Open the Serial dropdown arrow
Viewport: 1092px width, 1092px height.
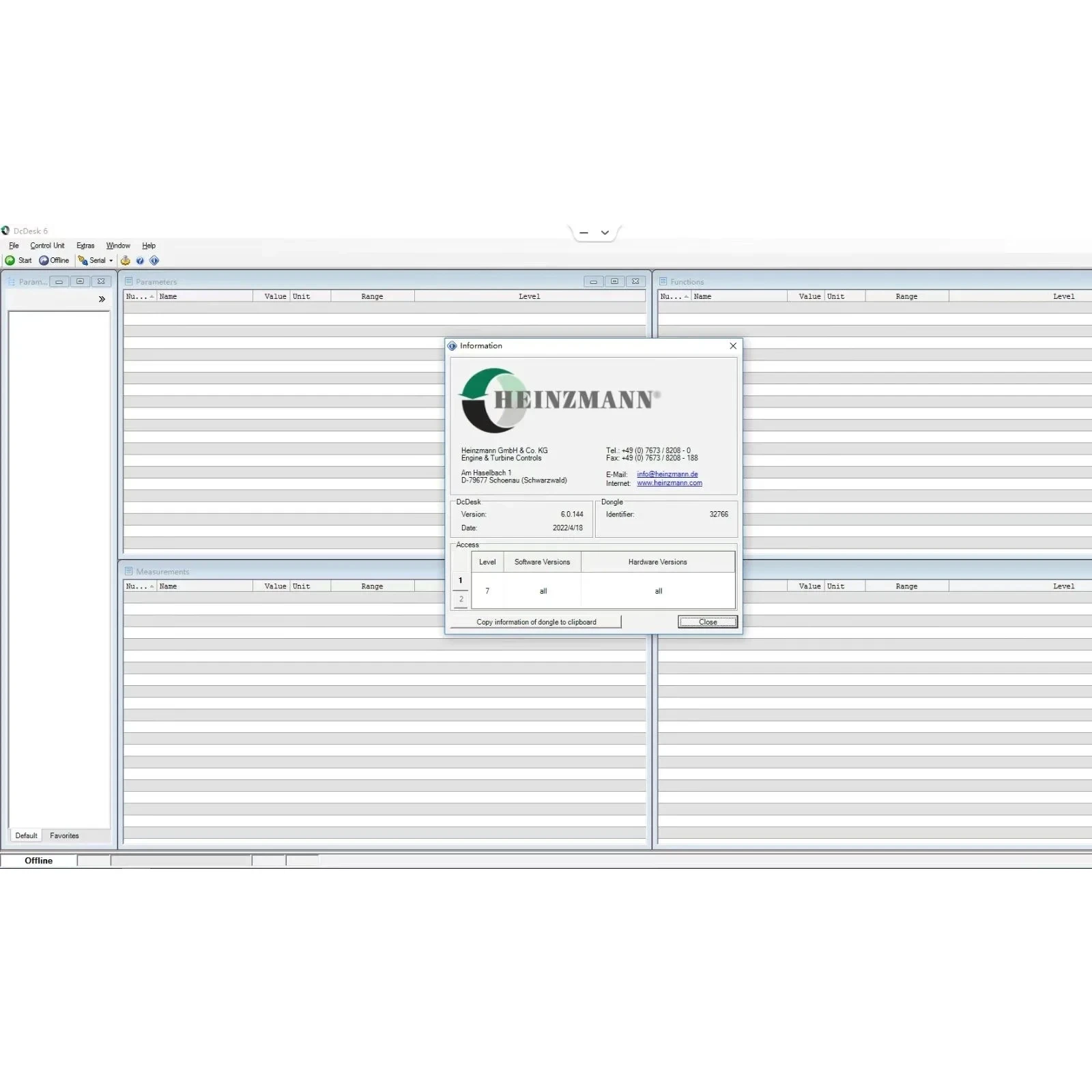(111, 261)
